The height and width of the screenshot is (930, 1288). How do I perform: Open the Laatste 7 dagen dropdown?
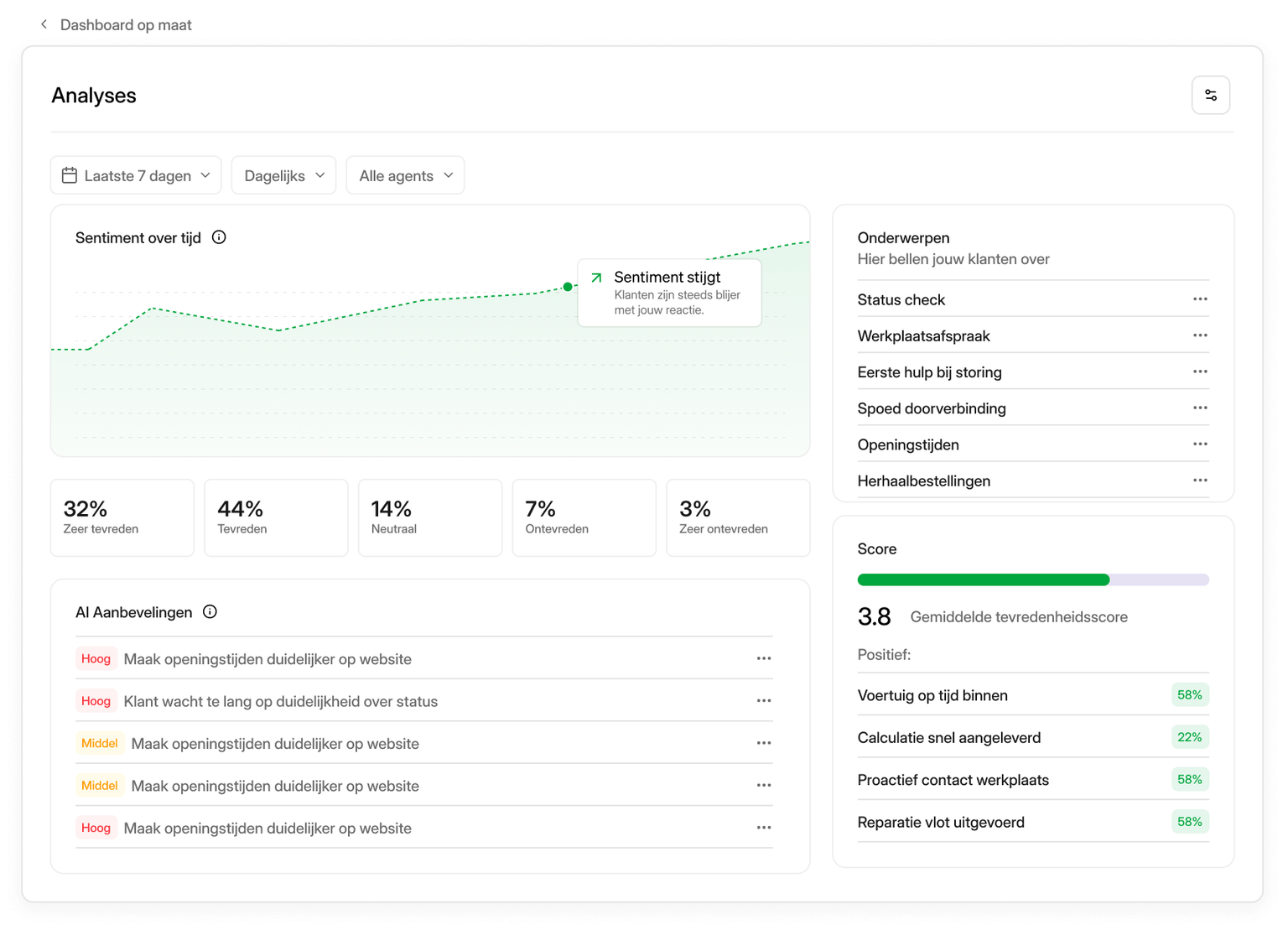pos(135,175)
